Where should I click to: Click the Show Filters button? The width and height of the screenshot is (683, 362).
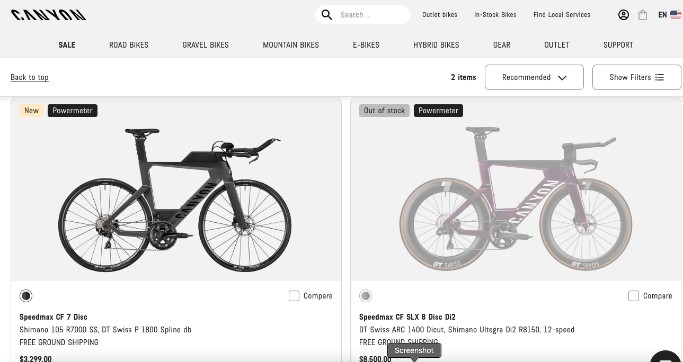click(636, 77)
